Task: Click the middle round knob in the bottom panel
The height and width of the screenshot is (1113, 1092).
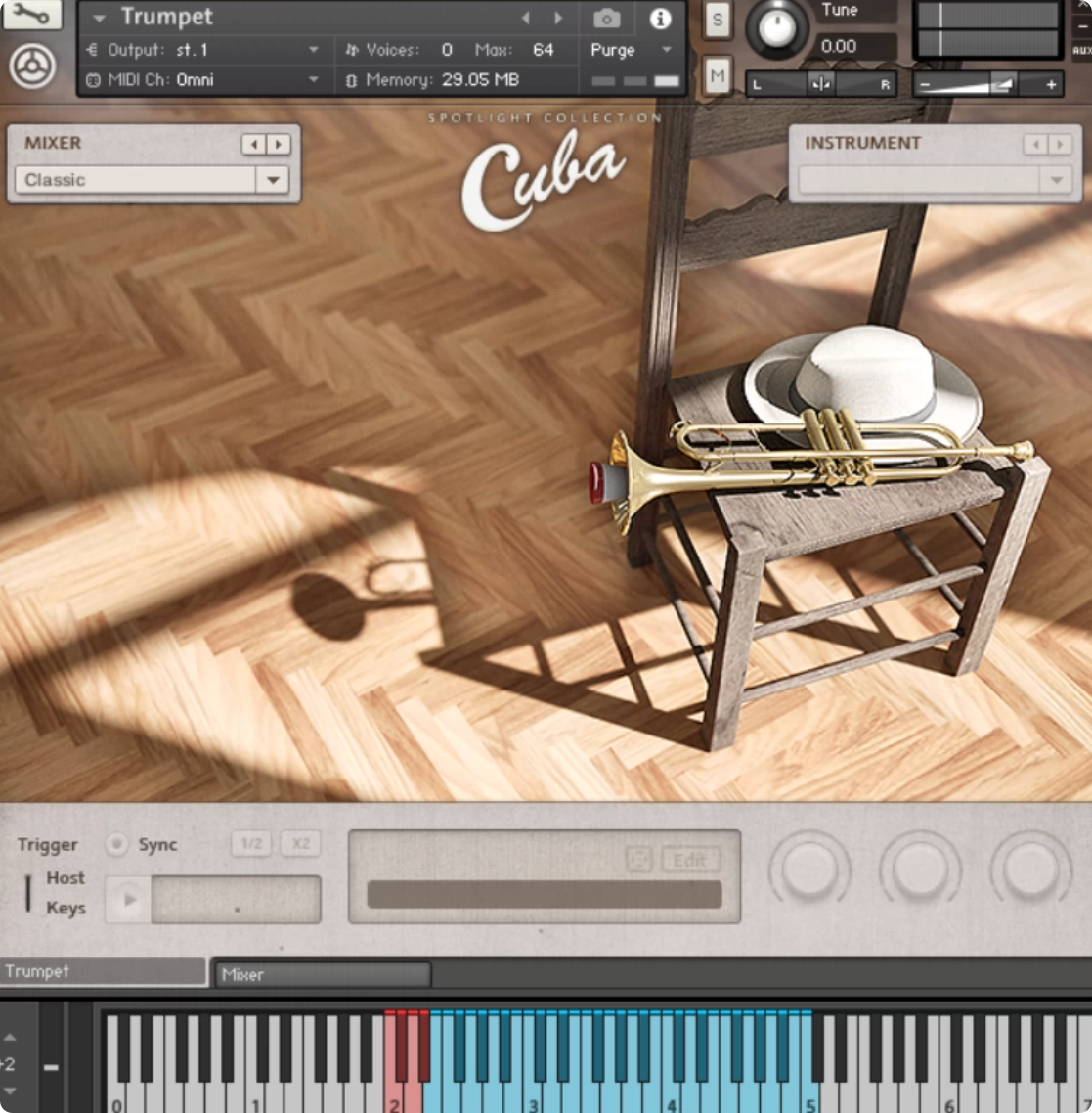Action: tap(920, 868)
